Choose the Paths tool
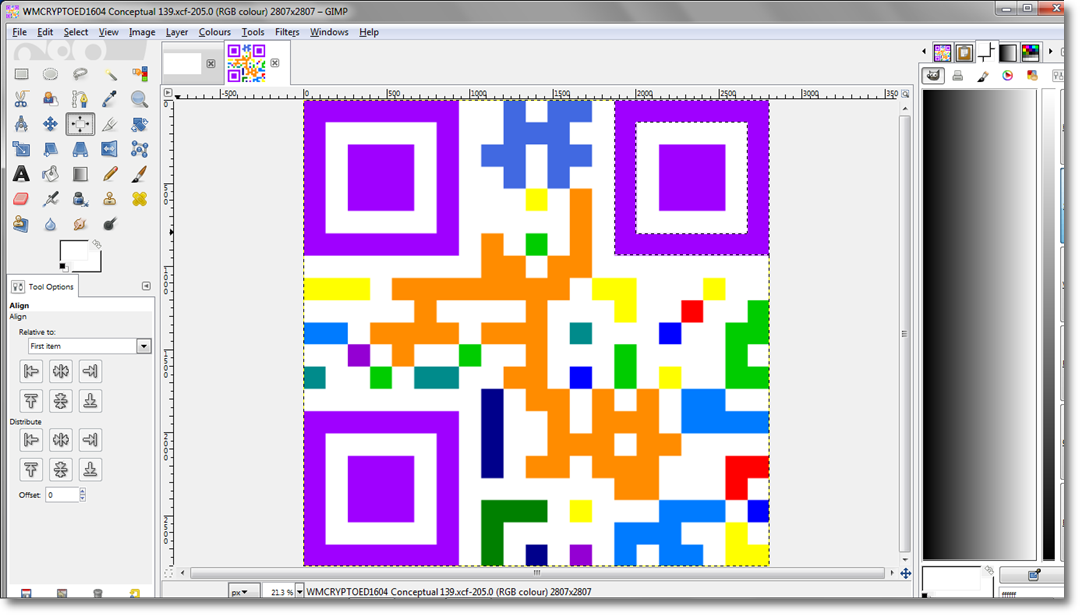The height and width of the screenshot is (615, 1080). pos(80,99)
